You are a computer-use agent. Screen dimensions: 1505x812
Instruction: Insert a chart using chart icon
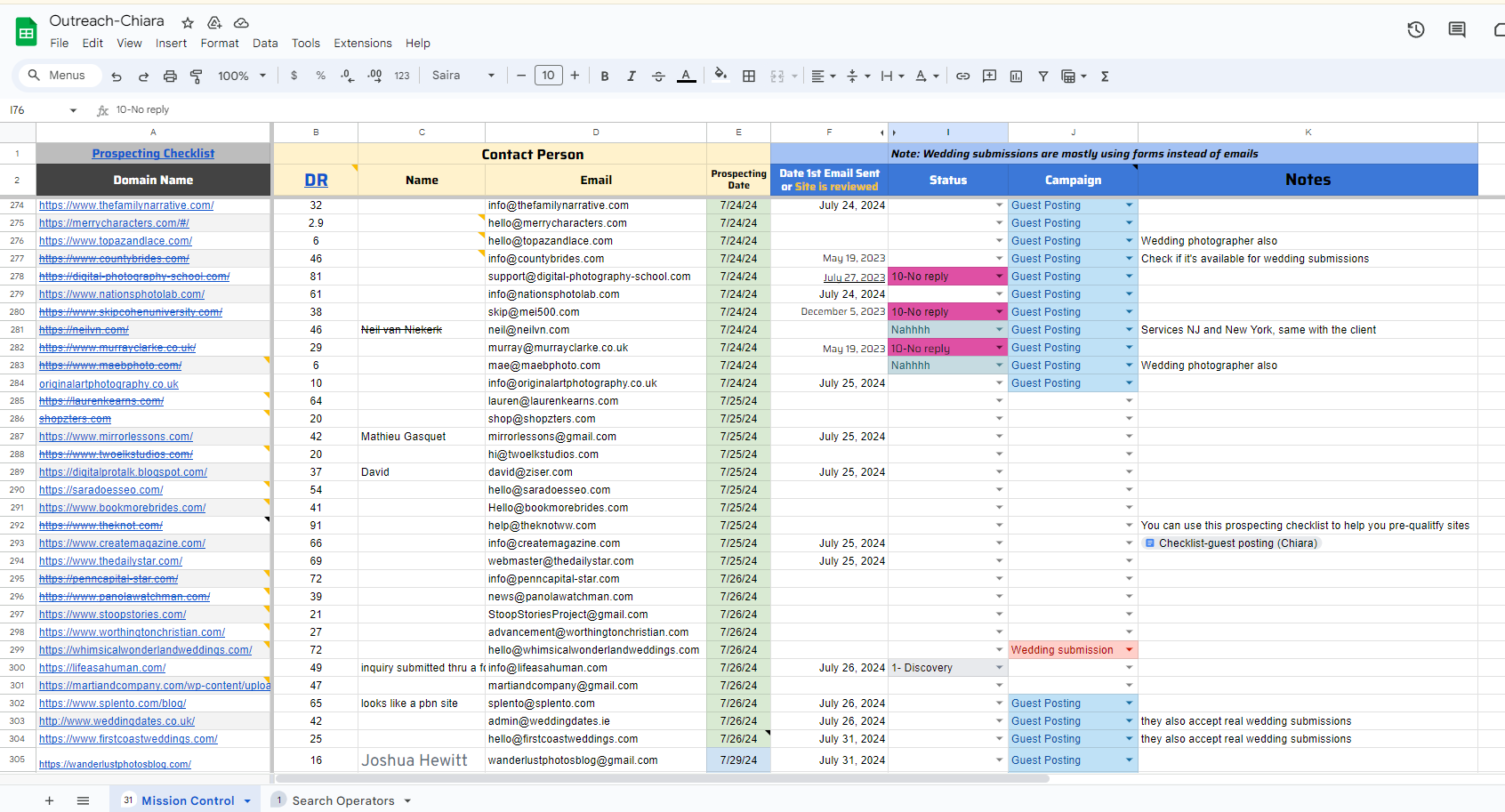tap(1016, 76)
